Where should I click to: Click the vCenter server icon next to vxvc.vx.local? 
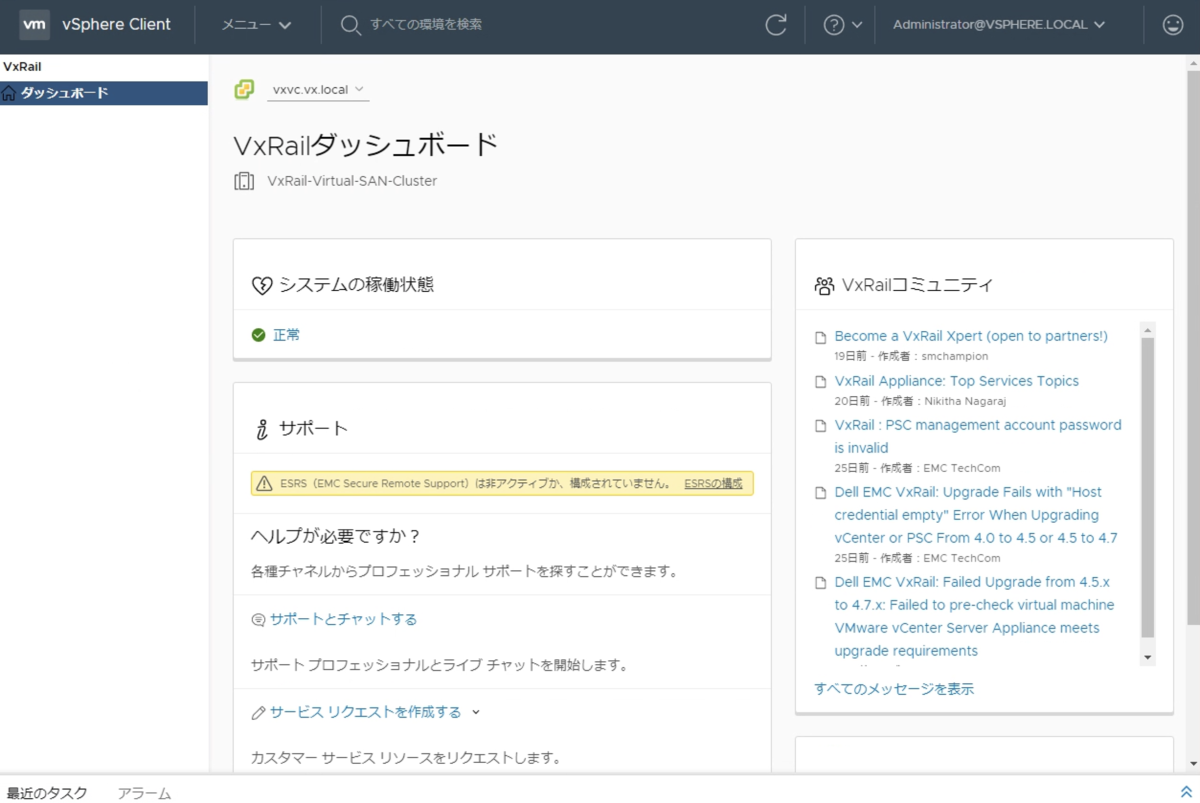point(244,89)
